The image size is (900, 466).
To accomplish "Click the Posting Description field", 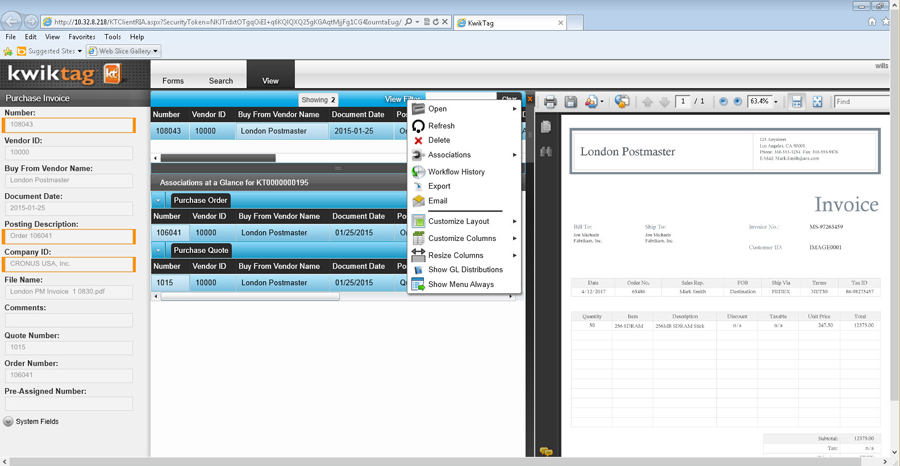I will click(69, 236).
